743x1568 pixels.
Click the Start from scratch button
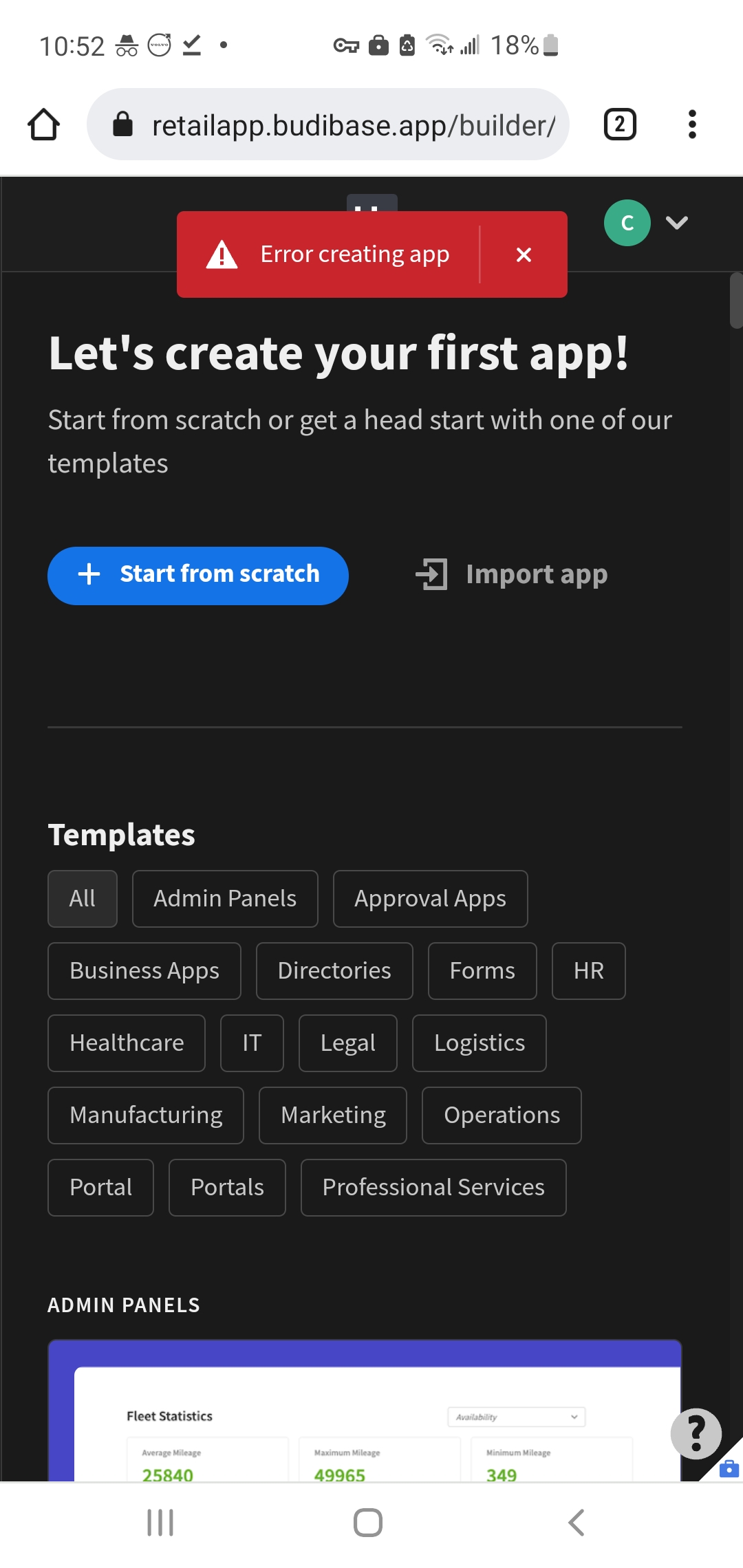pos(198,575)
